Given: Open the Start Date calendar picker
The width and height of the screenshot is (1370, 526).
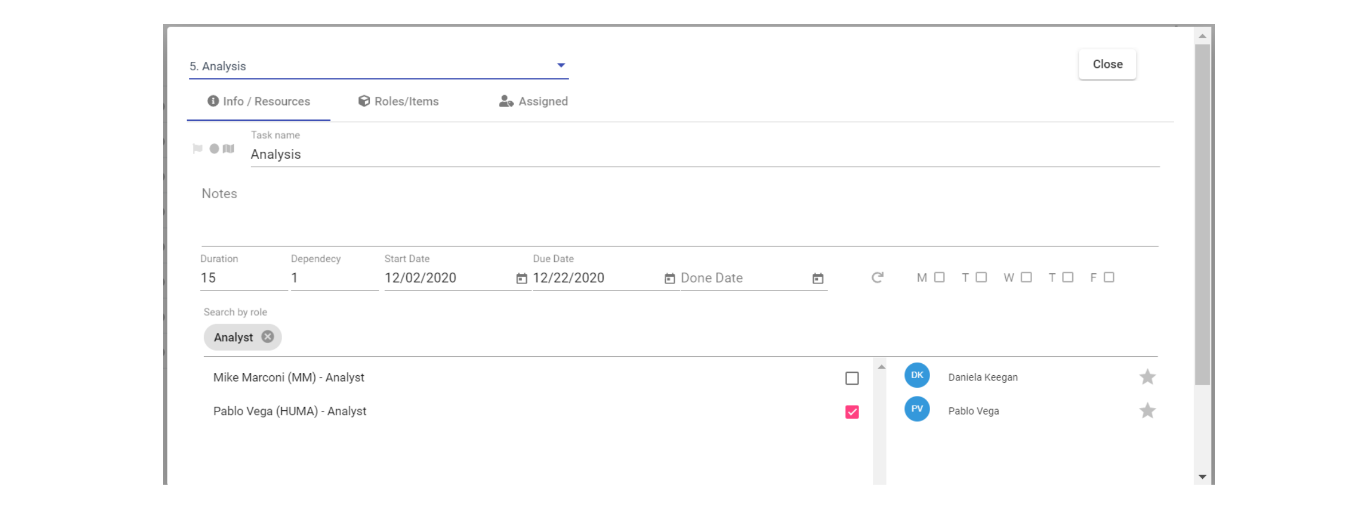Looking at the screenshot, I should (x=521, y=279).
